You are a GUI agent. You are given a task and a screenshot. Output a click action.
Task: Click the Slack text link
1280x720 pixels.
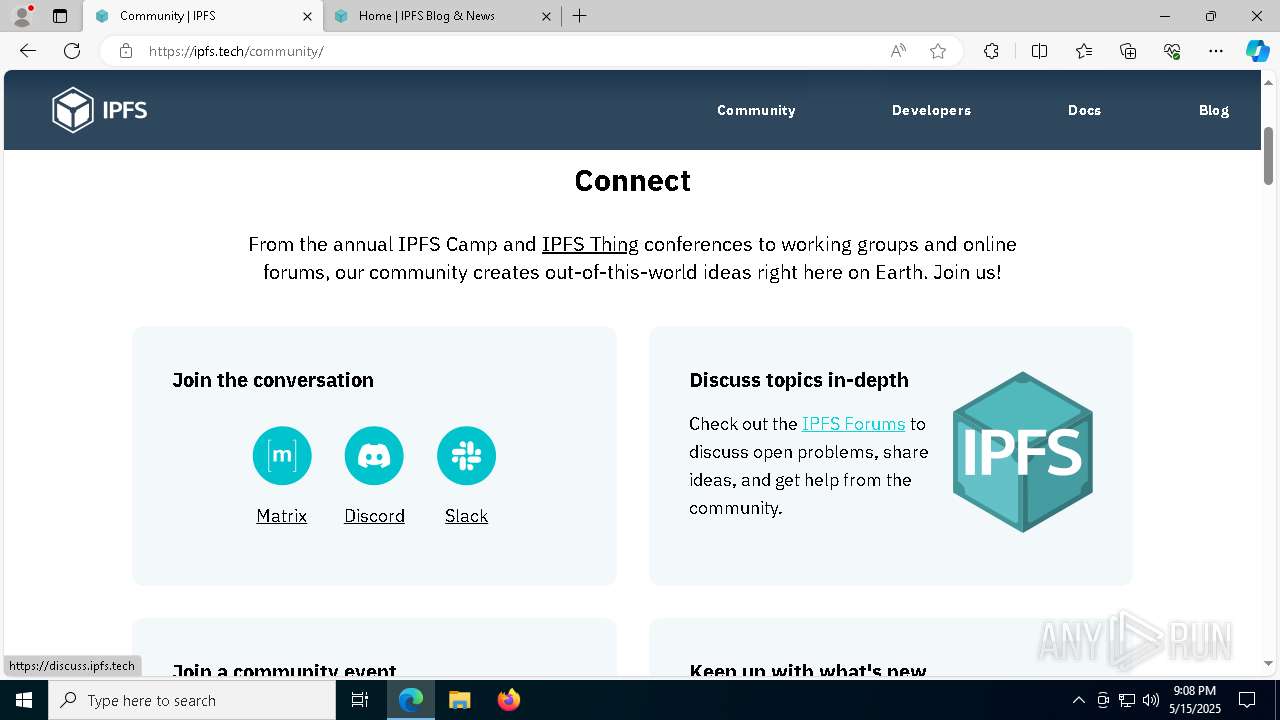(x=466, y=516)
